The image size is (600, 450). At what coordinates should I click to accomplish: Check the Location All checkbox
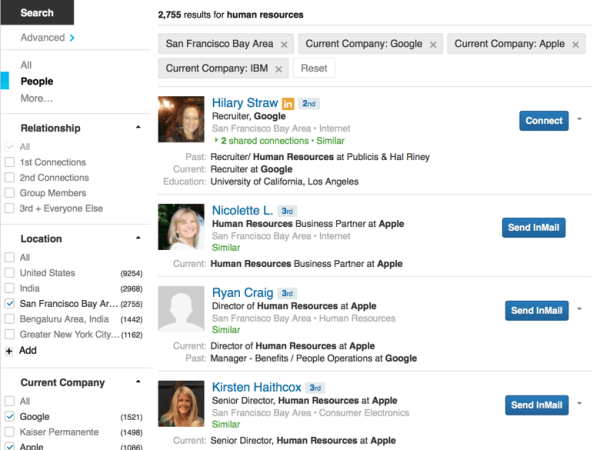click(x=10, y=257)
